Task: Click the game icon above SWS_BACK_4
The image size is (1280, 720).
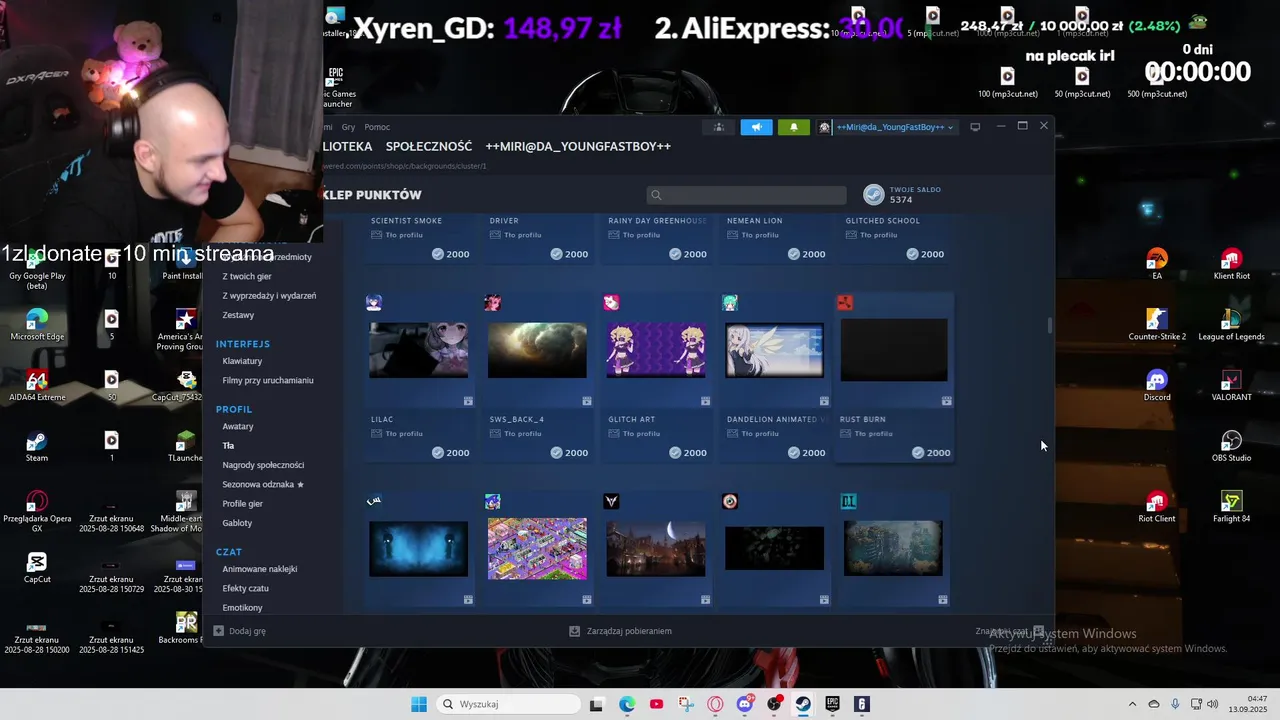Action: click(492, 302)
